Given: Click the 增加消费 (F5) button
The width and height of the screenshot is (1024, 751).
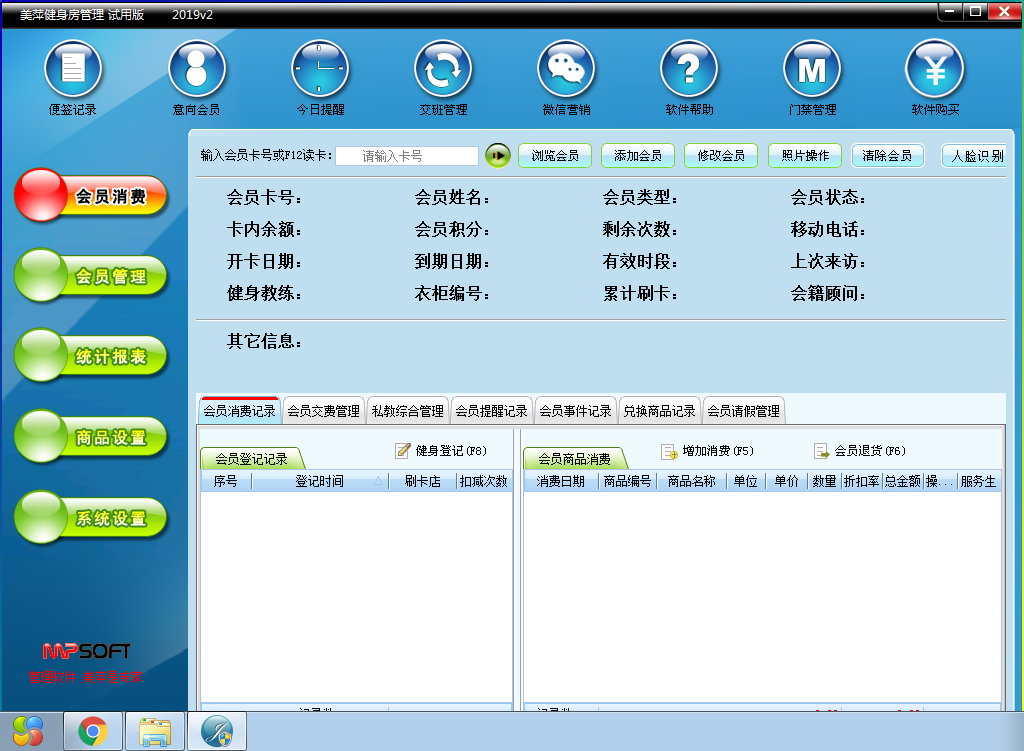Looking at the screenshot, I should pos(707,451).
